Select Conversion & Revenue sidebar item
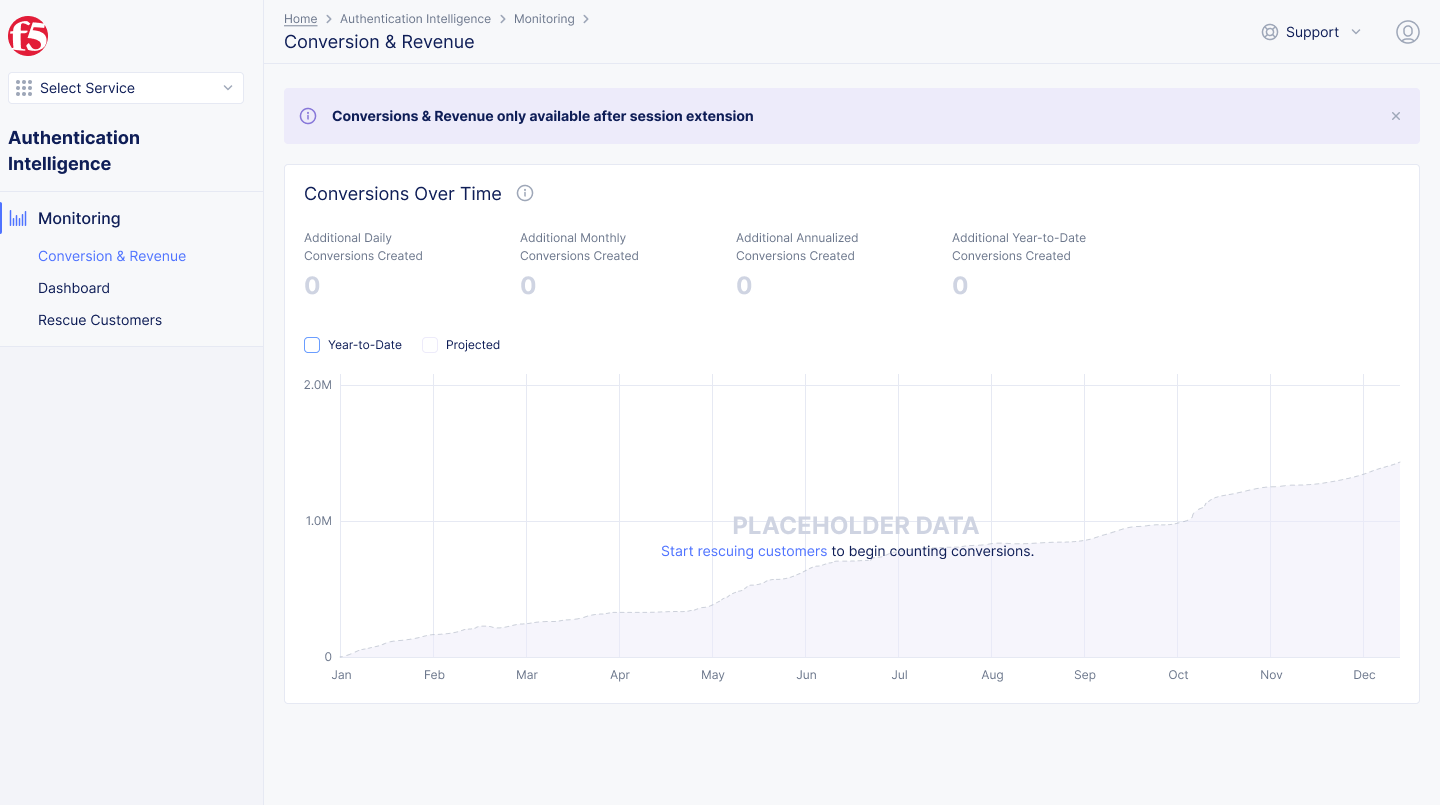 tap(112, 256)
